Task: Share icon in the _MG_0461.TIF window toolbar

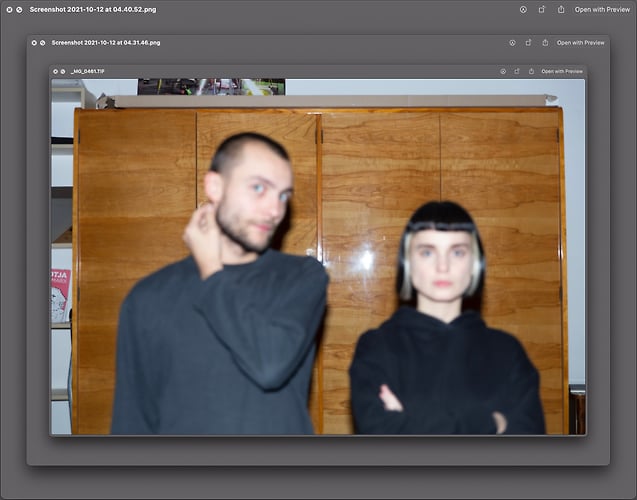Action: pyautogui.click(x=529, y=72)
